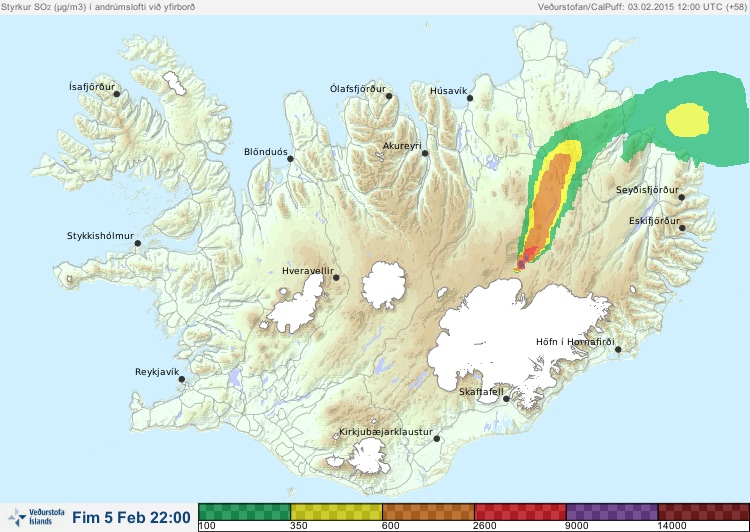Image resolution: width=750 pixels, height=532 pixels.
Task: Click the purple peak SO2 source spot
Action: [521, 263]
